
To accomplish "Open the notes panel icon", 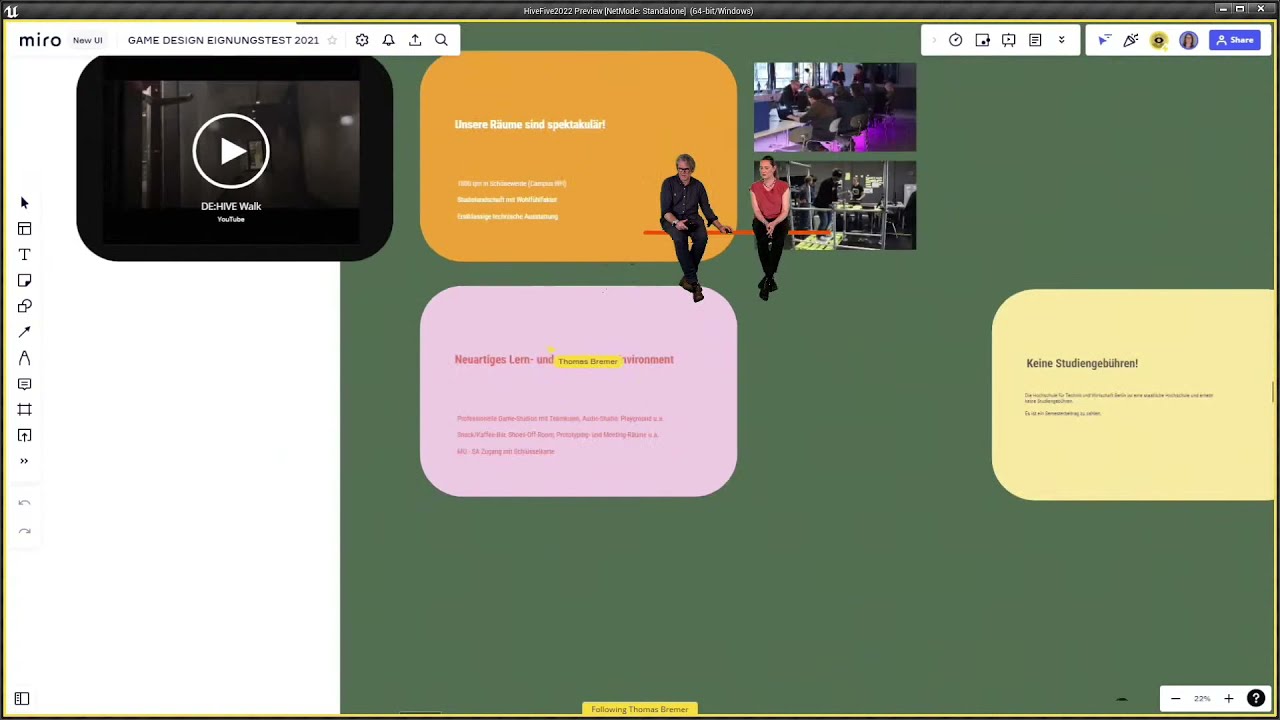I will coord(1035,40).
